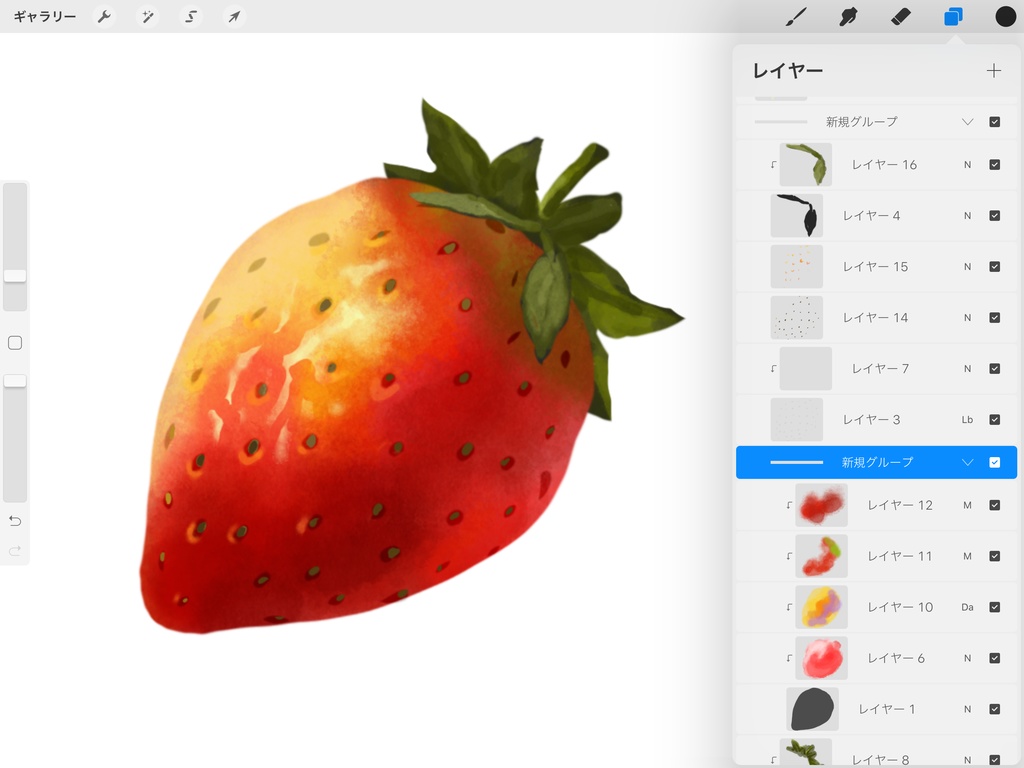This screenshot has height=768, width=1024.
Task: Select the レイヤー 7 row label
Action: click(880, 369)
